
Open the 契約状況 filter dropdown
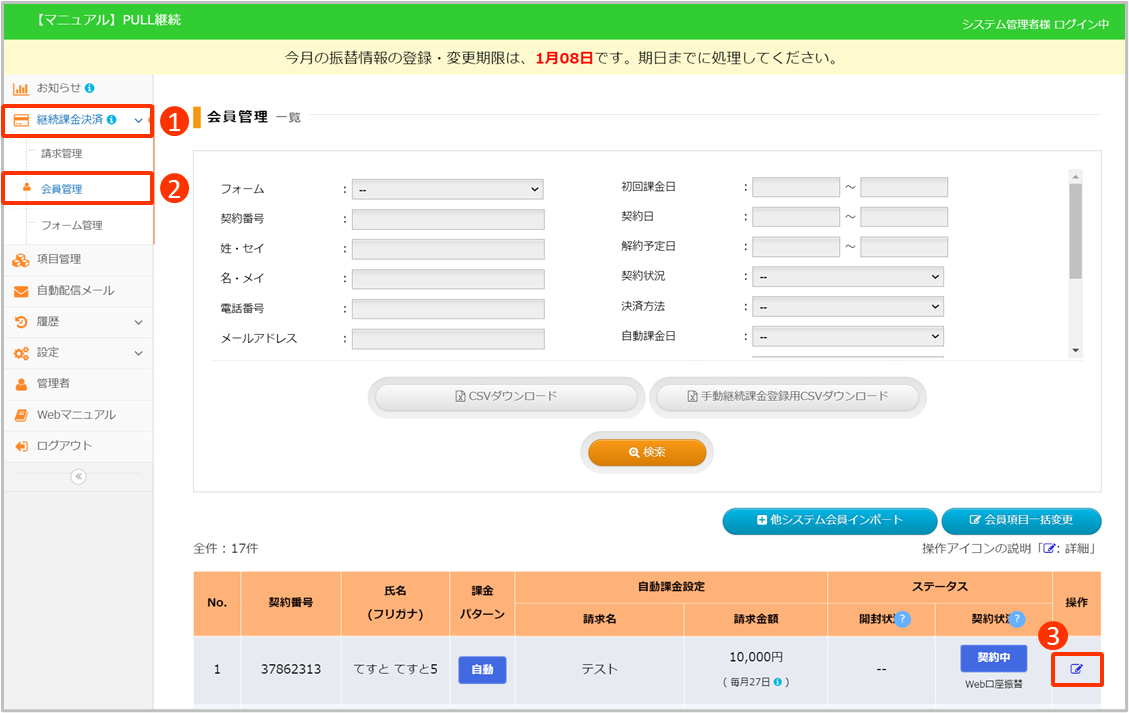848,276
